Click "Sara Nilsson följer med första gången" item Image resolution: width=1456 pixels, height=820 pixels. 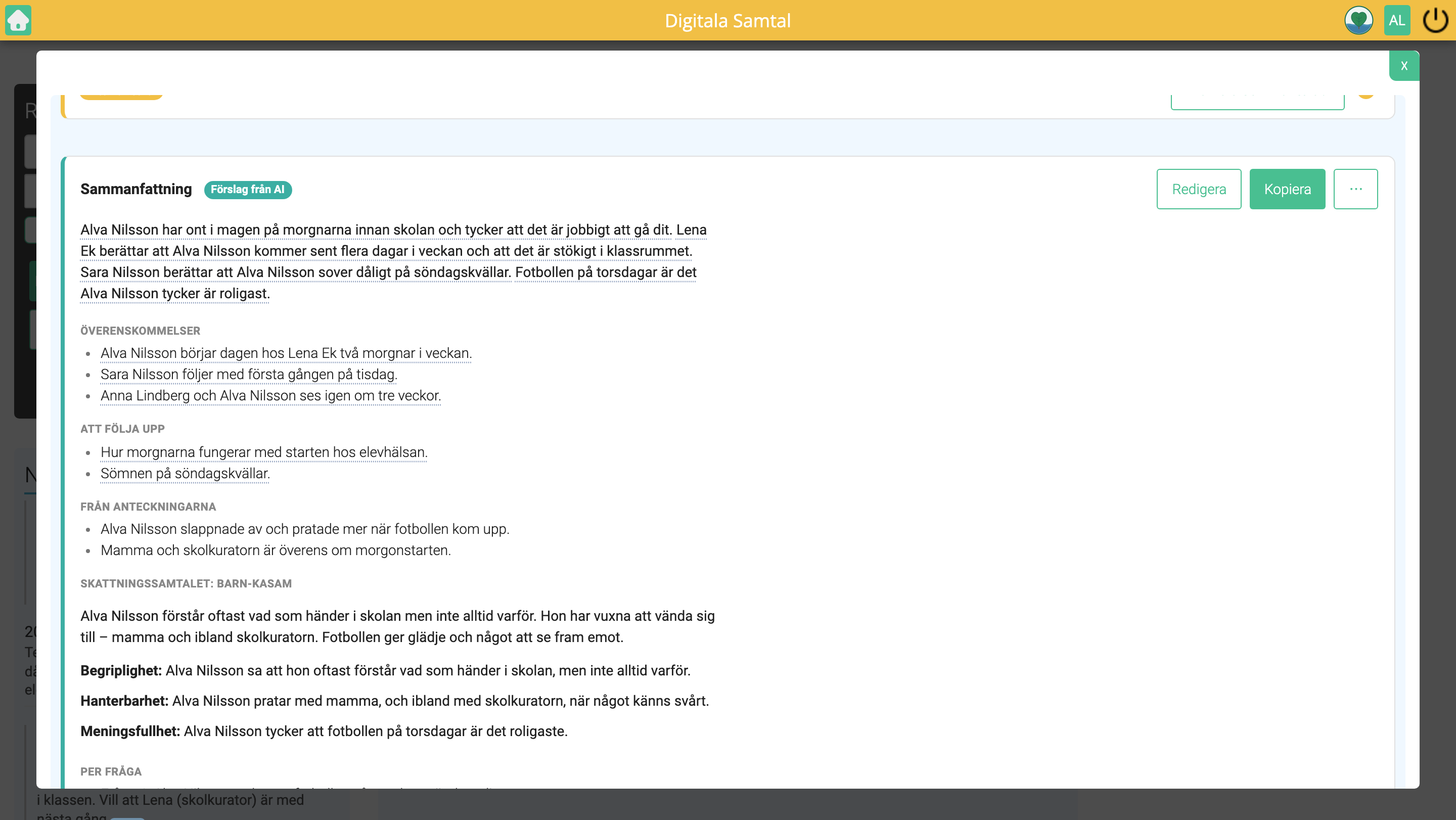point(249,374)
